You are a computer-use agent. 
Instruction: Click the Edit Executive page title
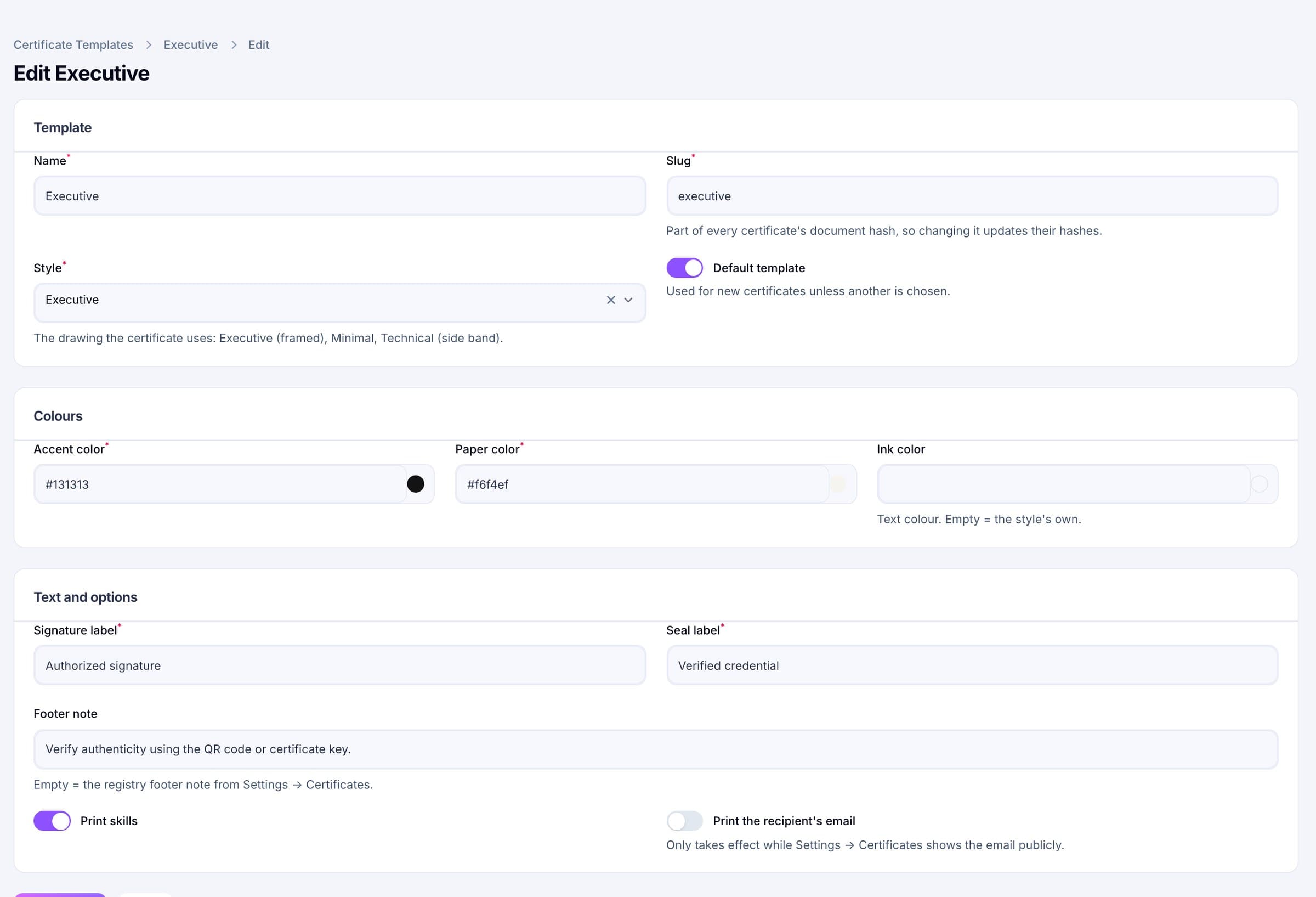pos(82,73)
